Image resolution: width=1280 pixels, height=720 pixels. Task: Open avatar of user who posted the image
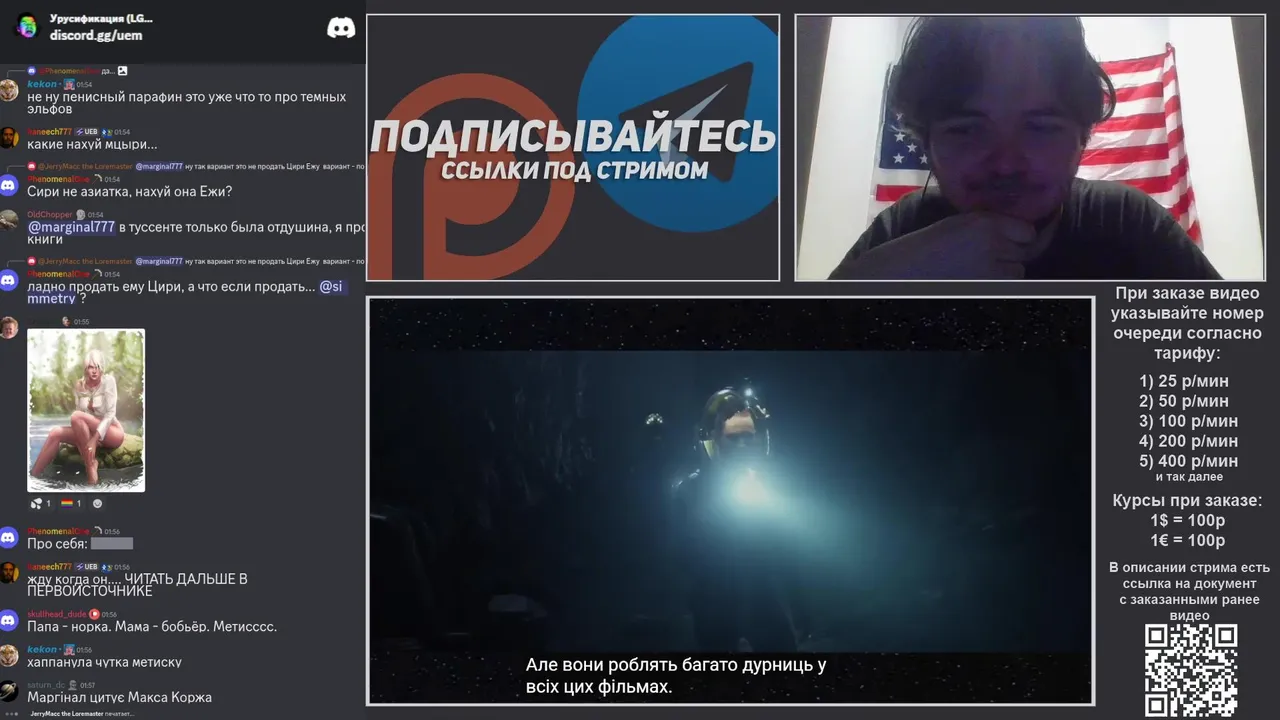(x=9, y=328)
